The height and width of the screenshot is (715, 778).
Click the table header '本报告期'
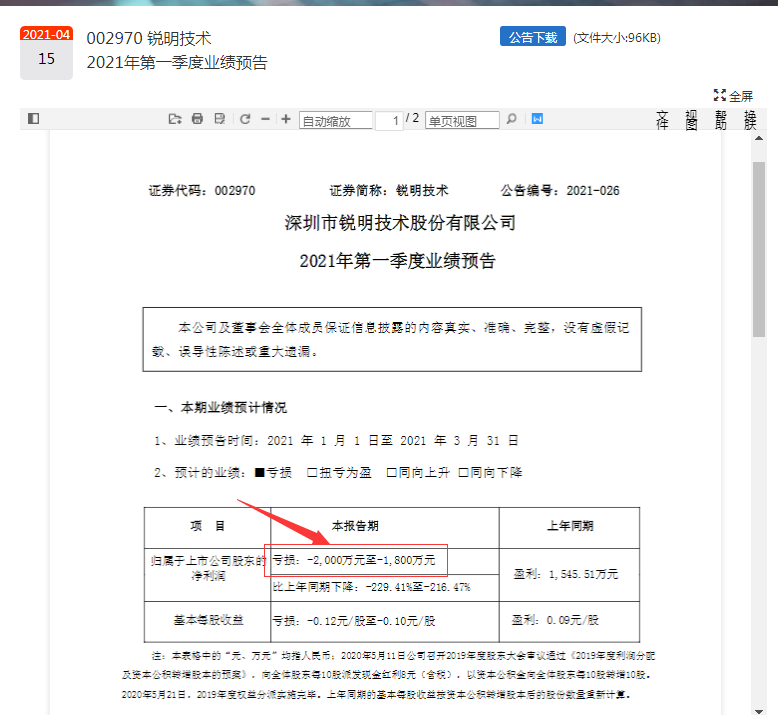pos(355,526)
